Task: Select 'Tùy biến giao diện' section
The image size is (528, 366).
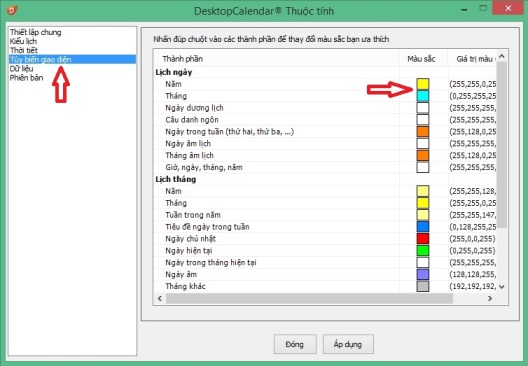Action: 72,60
